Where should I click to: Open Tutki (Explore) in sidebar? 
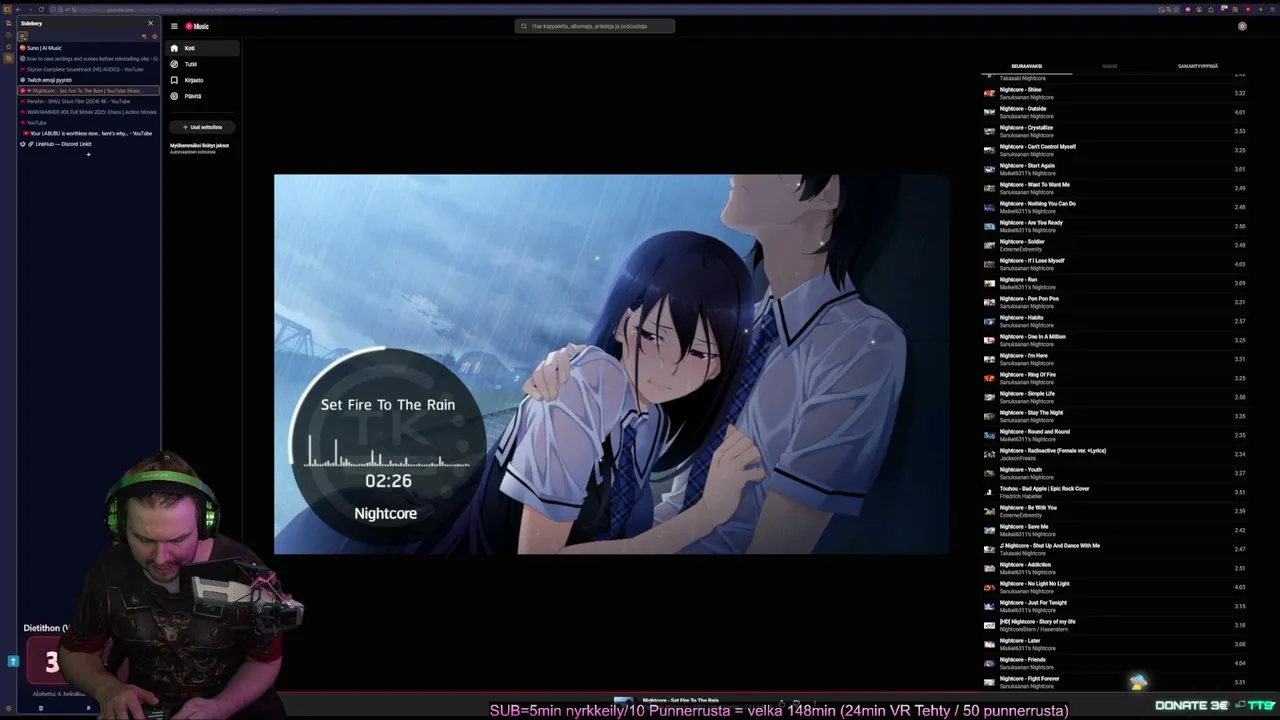203,64
